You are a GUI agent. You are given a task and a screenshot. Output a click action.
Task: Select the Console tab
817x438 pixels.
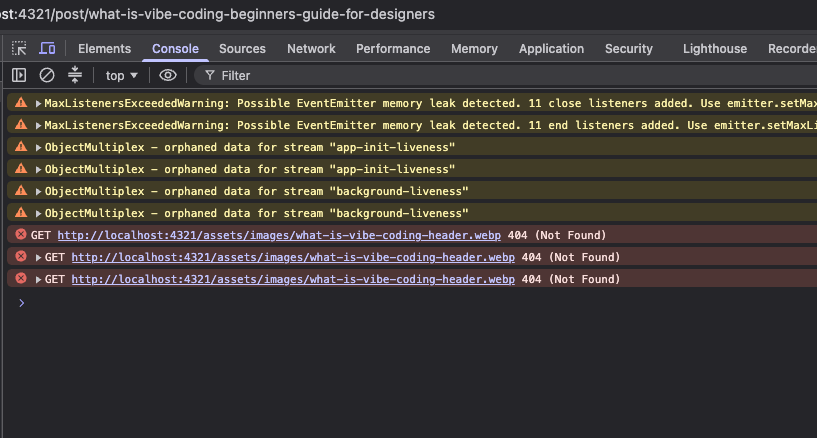point(175,48)
